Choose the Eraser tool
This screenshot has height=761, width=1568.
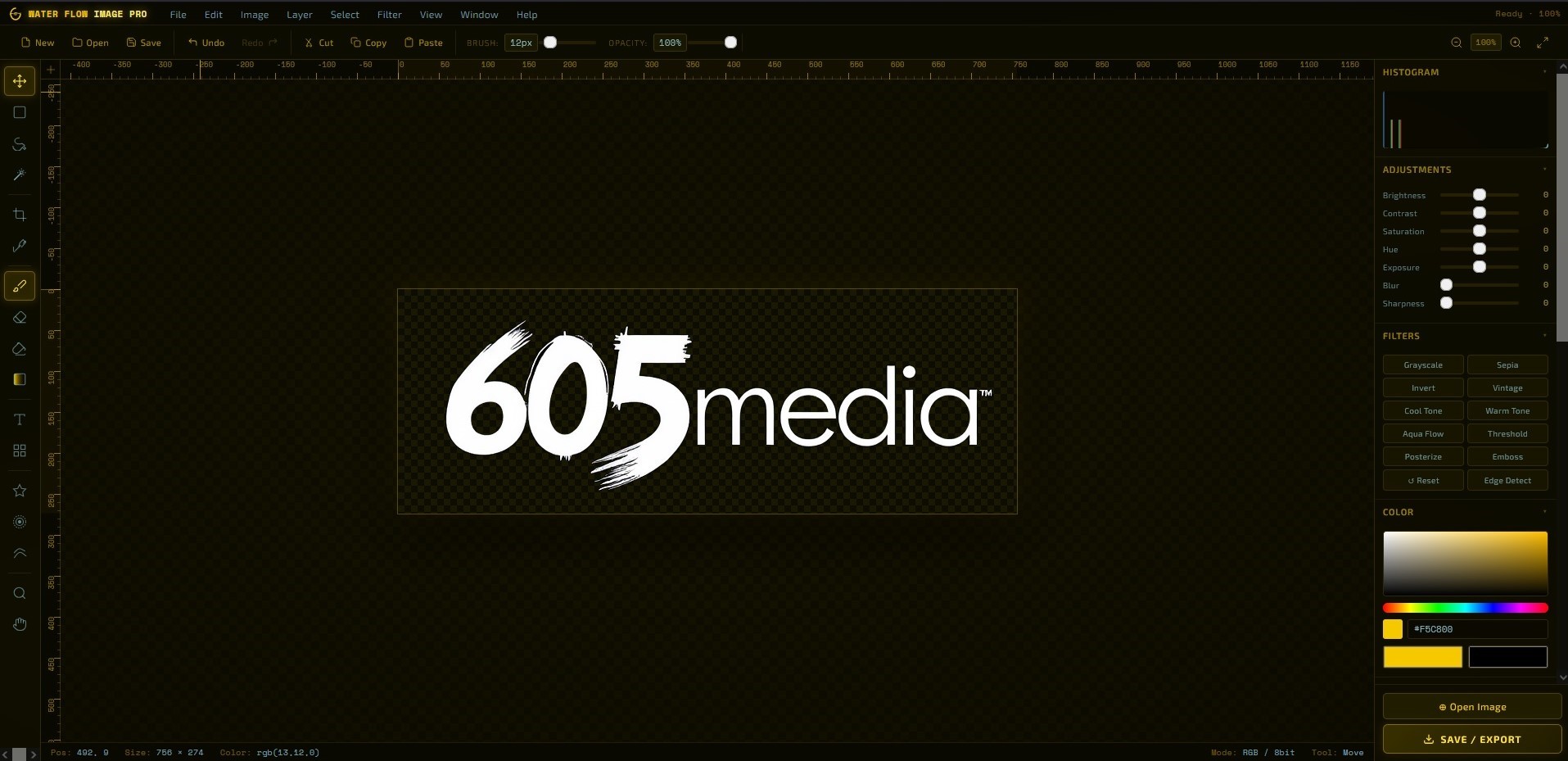[20, 318]
